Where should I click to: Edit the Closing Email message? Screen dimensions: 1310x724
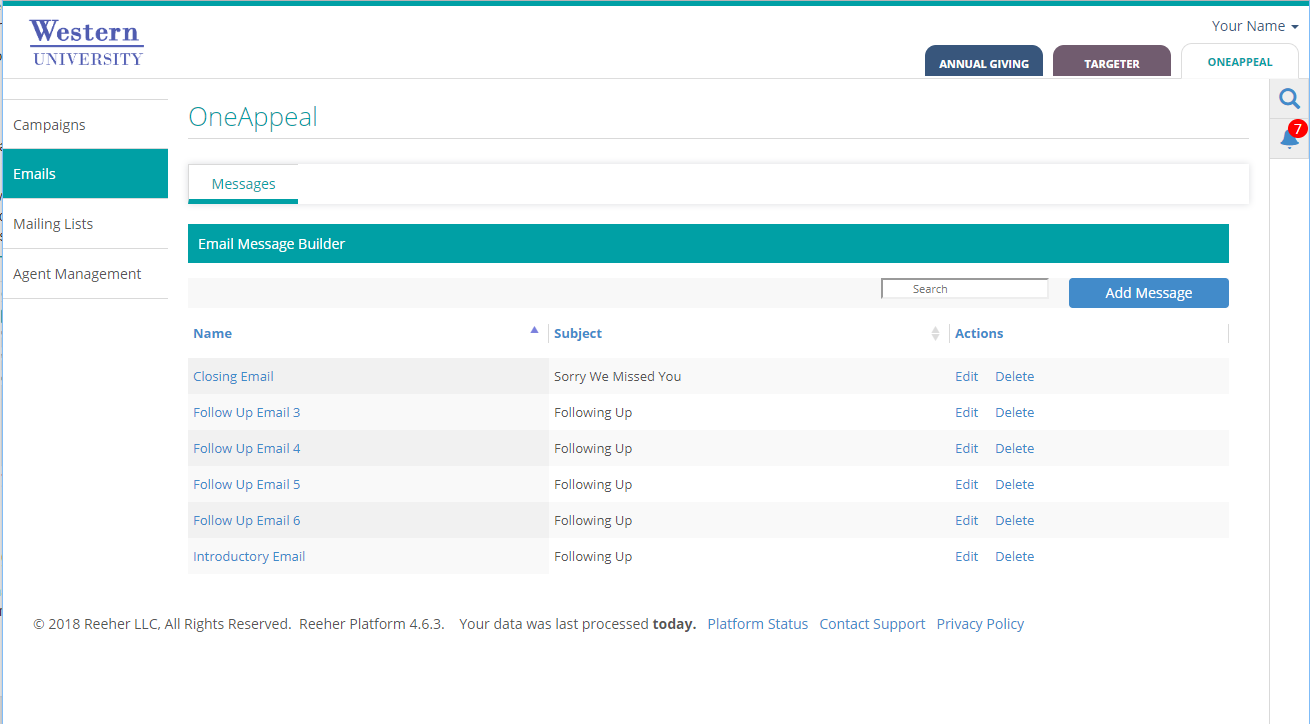pyautogui.click(x=965, y=375)
